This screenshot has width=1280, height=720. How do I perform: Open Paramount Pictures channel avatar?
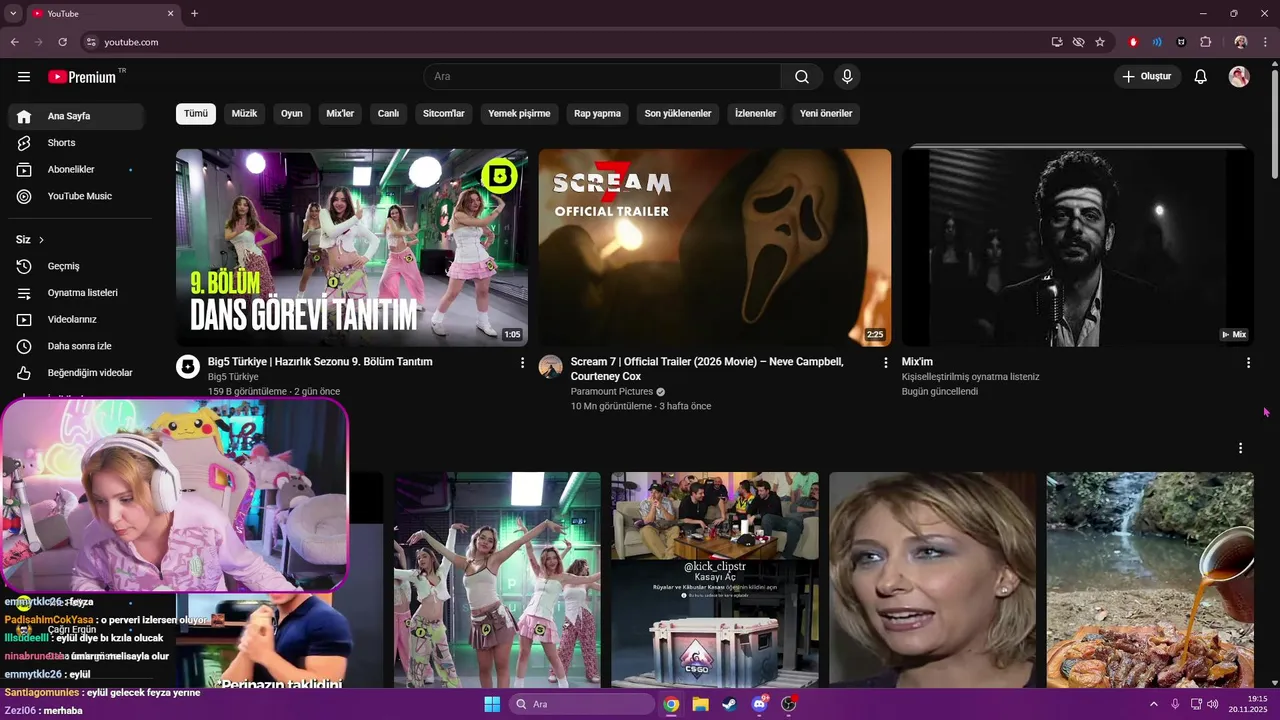(551, 367)
